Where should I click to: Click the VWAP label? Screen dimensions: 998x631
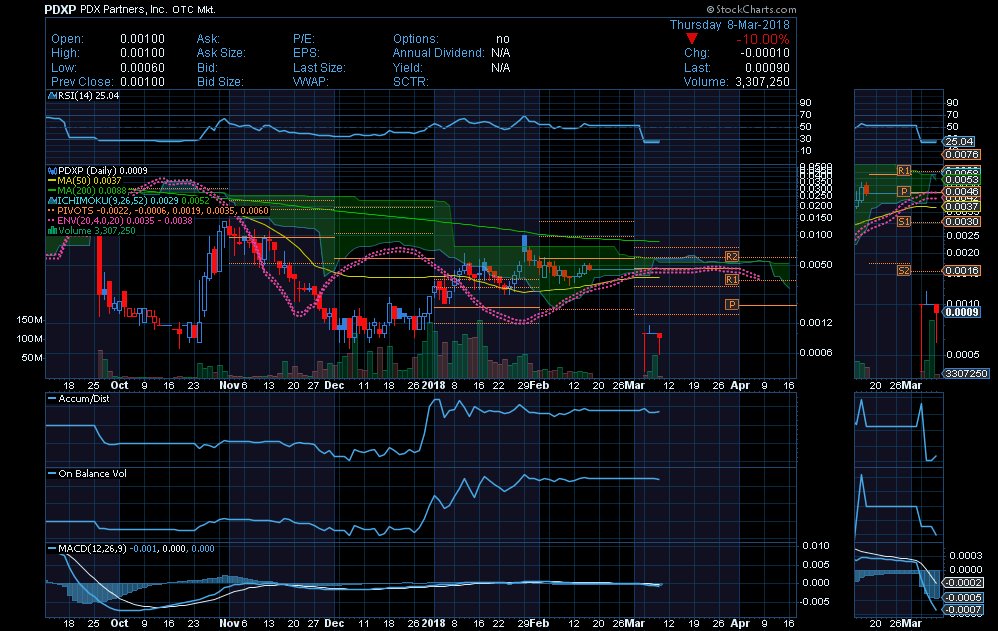click(310, 82)
